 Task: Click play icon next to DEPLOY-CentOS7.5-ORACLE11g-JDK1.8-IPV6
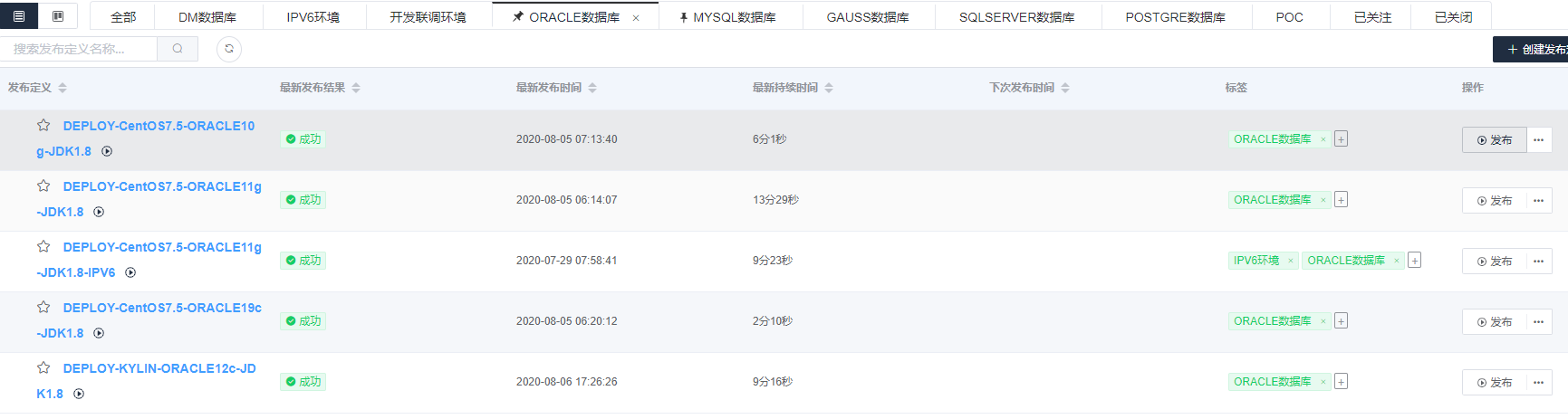(130, 272)
